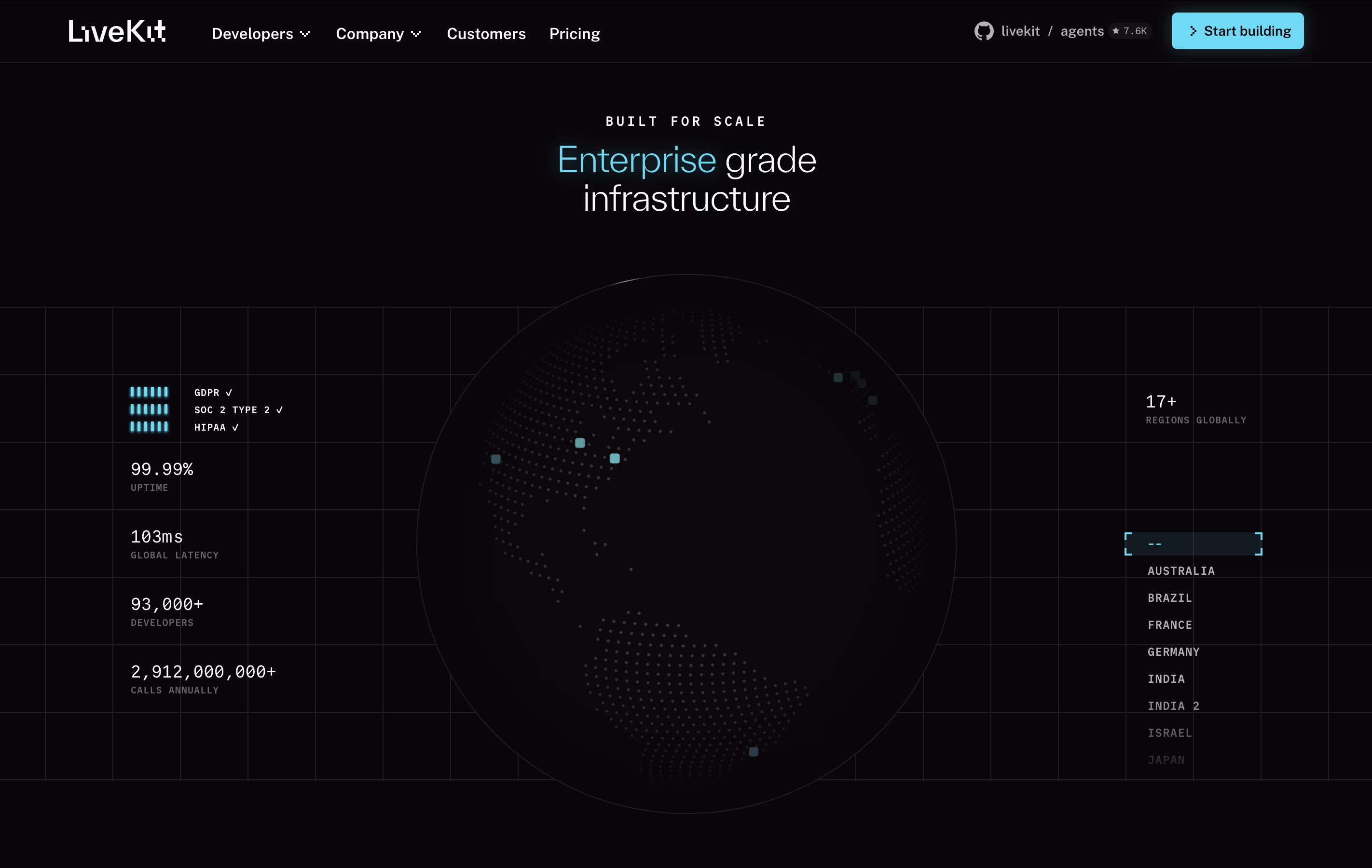
Task: Click the bright region marker on the globe
Action: pos(614,459)
